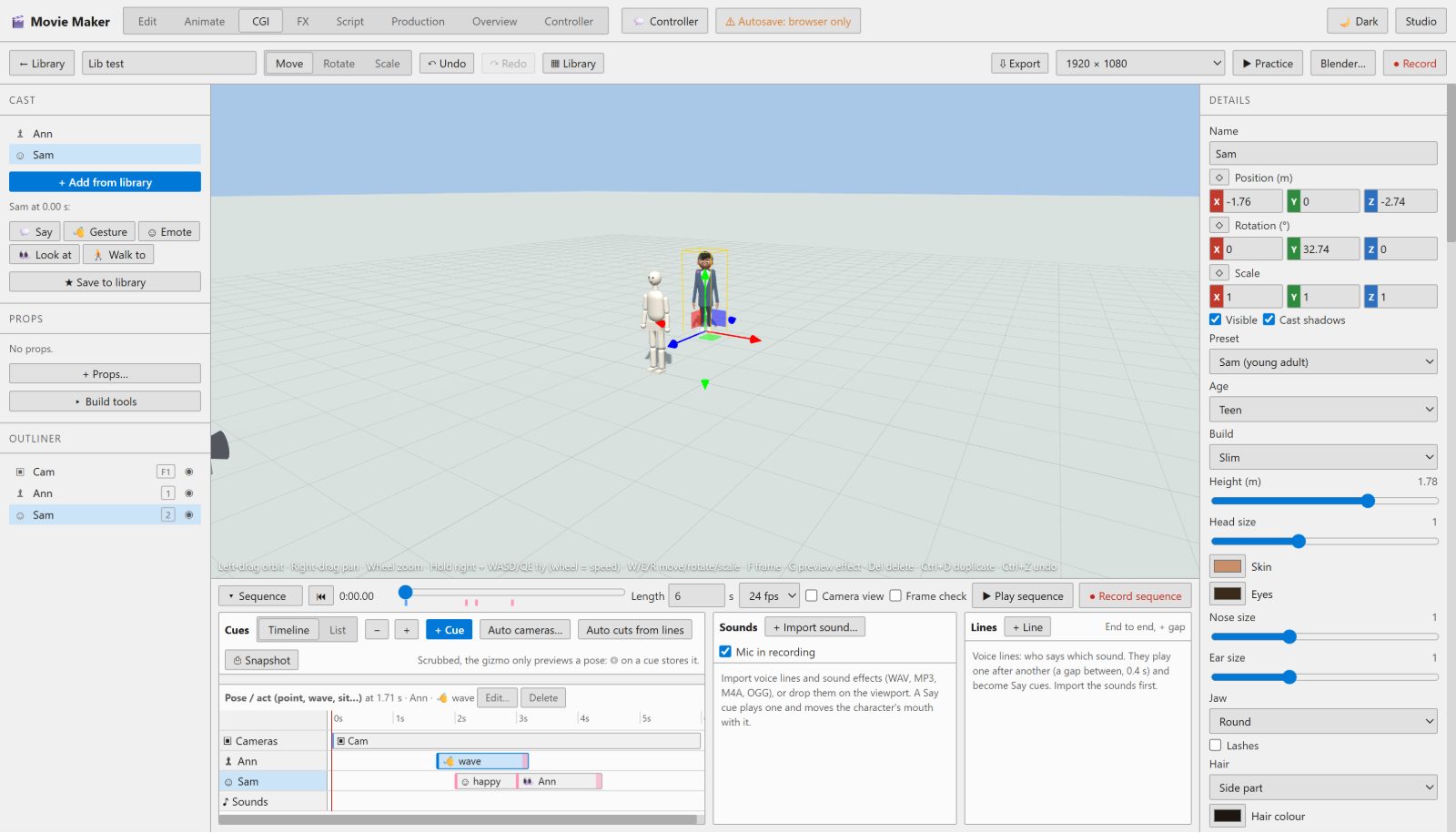Switch to Dark theme
Screen dimensions: 1456x833
(1358, 21)
